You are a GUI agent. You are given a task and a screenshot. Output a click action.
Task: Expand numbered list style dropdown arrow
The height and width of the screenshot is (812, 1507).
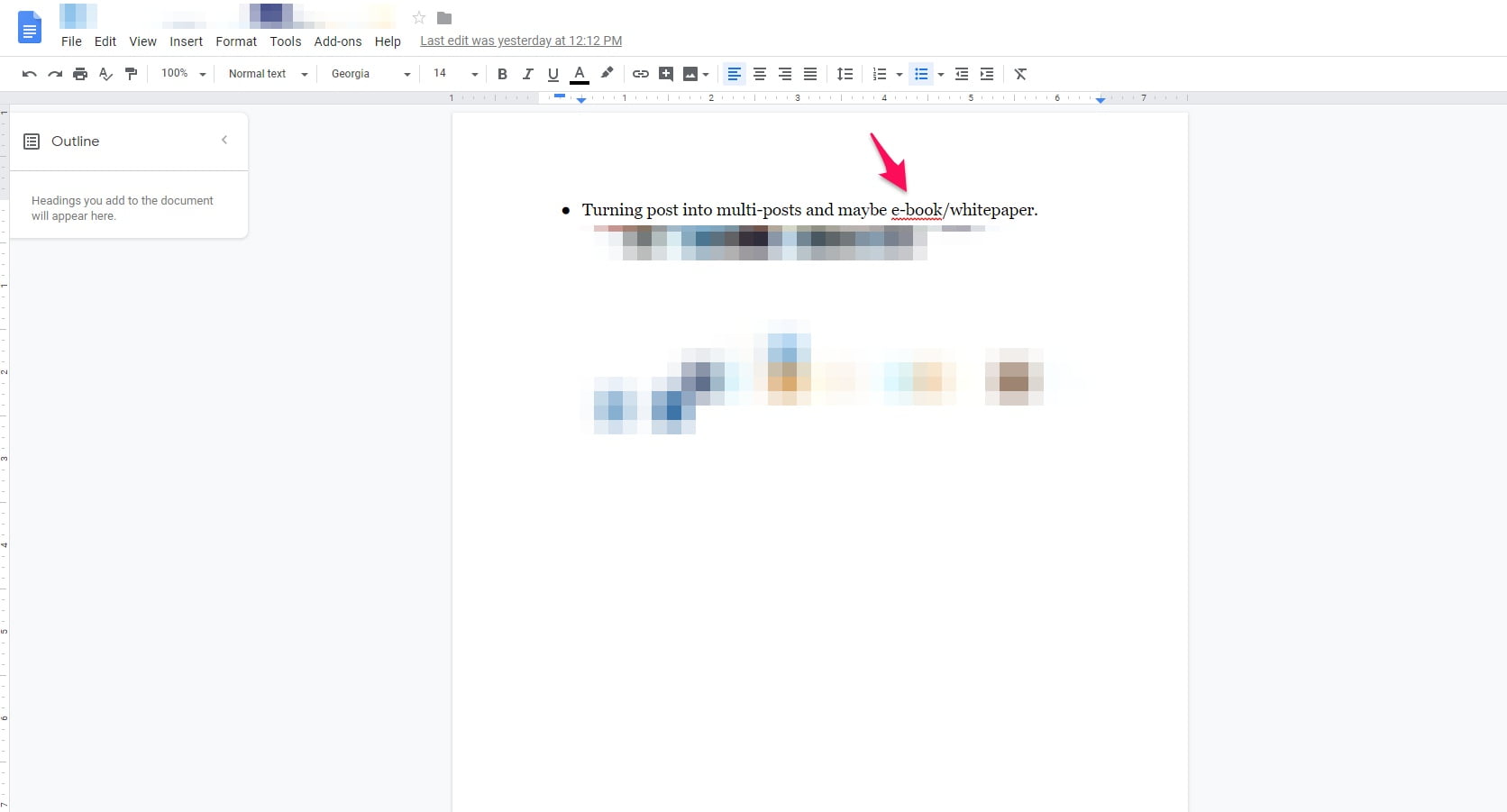click(900, 75)
